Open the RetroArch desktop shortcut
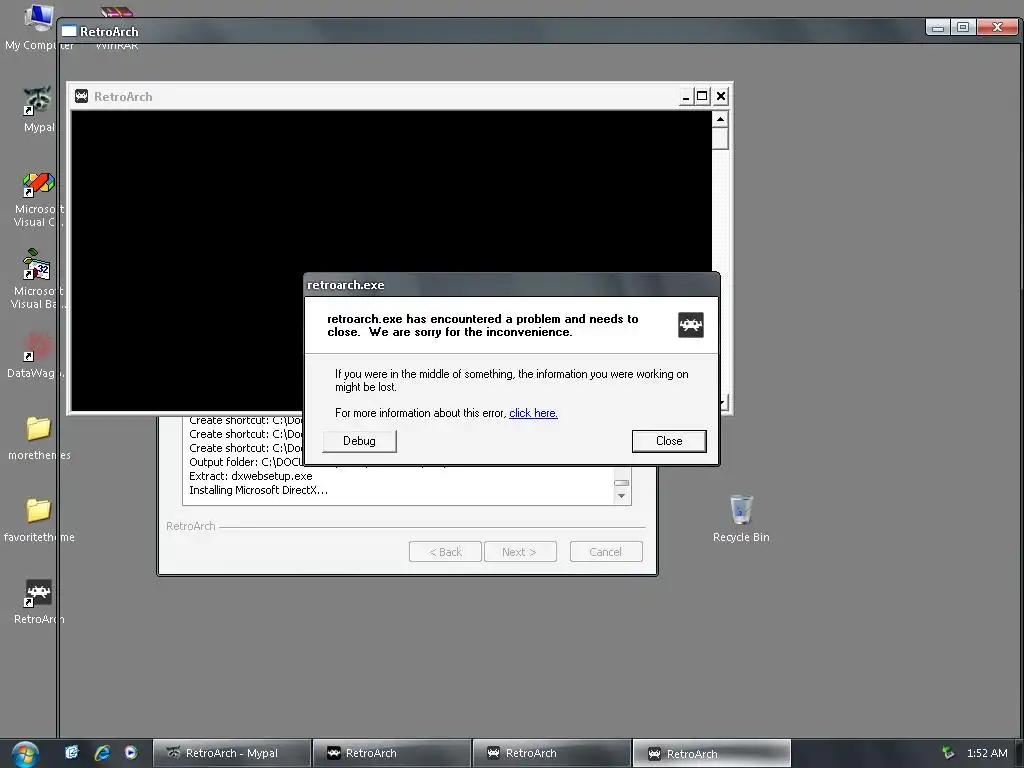 39,601
